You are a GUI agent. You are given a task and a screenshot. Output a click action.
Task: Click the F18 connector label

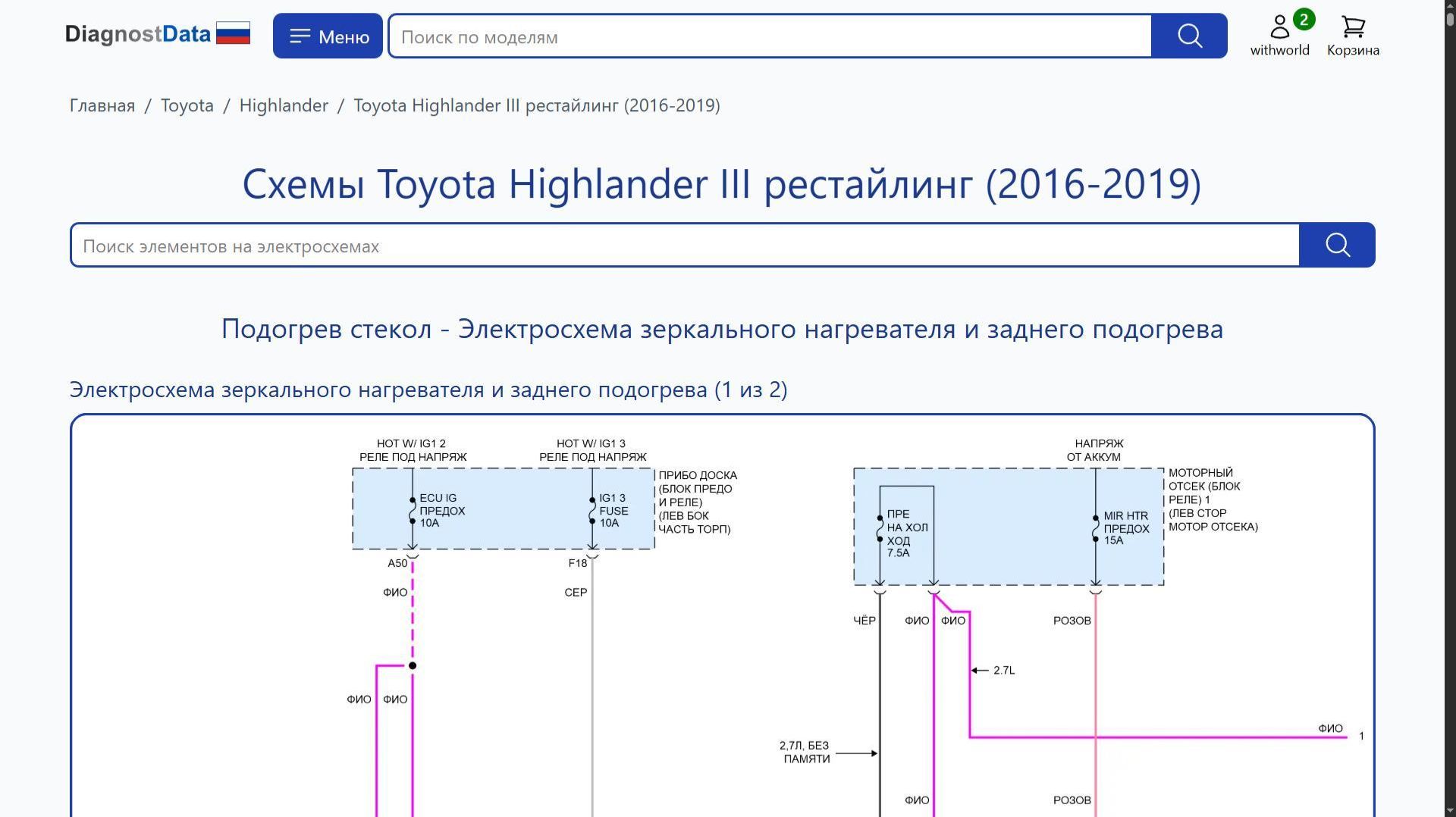[578, 563]
